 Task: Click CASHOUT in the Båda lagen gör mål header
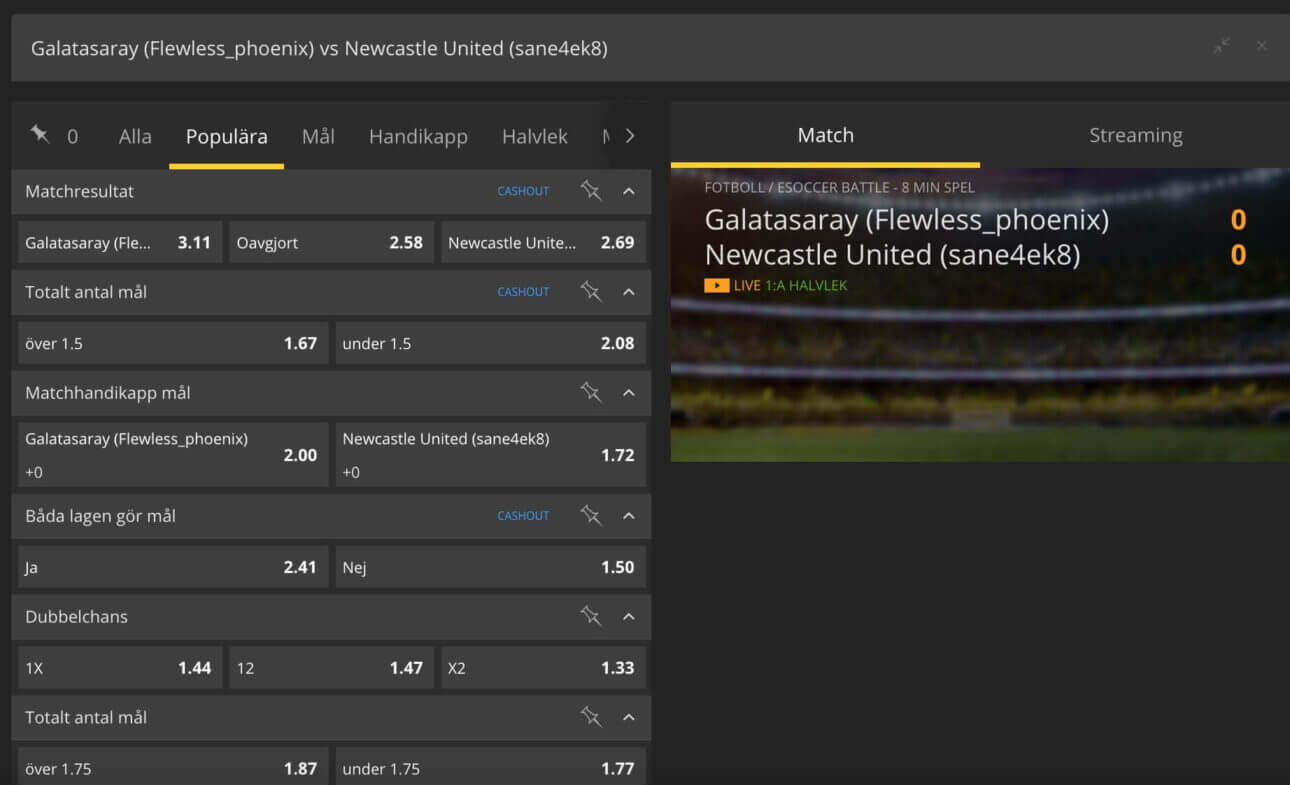click(523, 516)
